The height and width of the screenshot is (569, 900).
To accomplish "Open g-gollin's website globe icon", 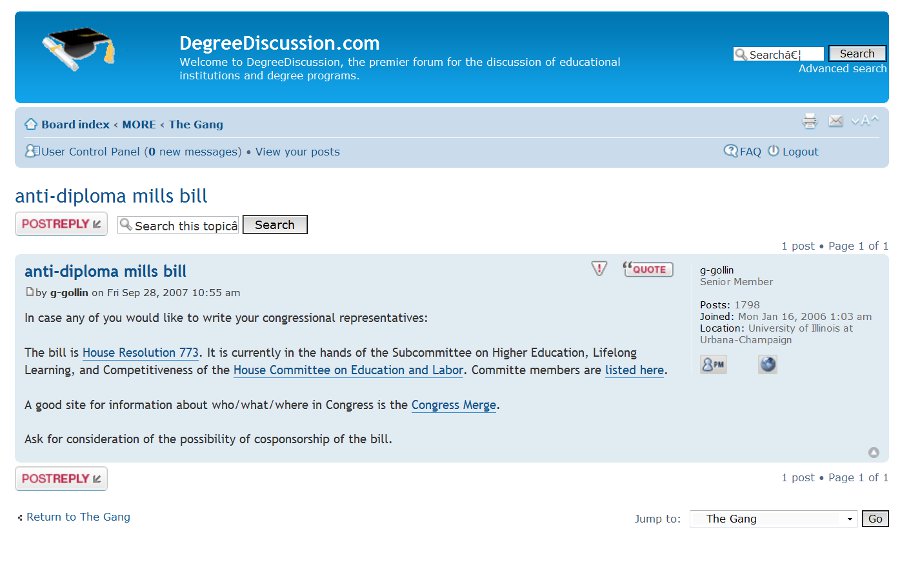I will click(767, 364).
